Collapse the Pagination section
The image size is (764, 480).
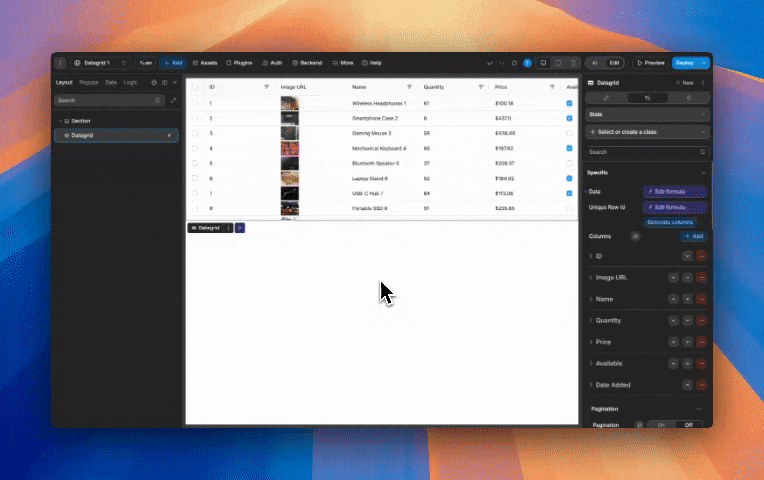tap(699, 409)
